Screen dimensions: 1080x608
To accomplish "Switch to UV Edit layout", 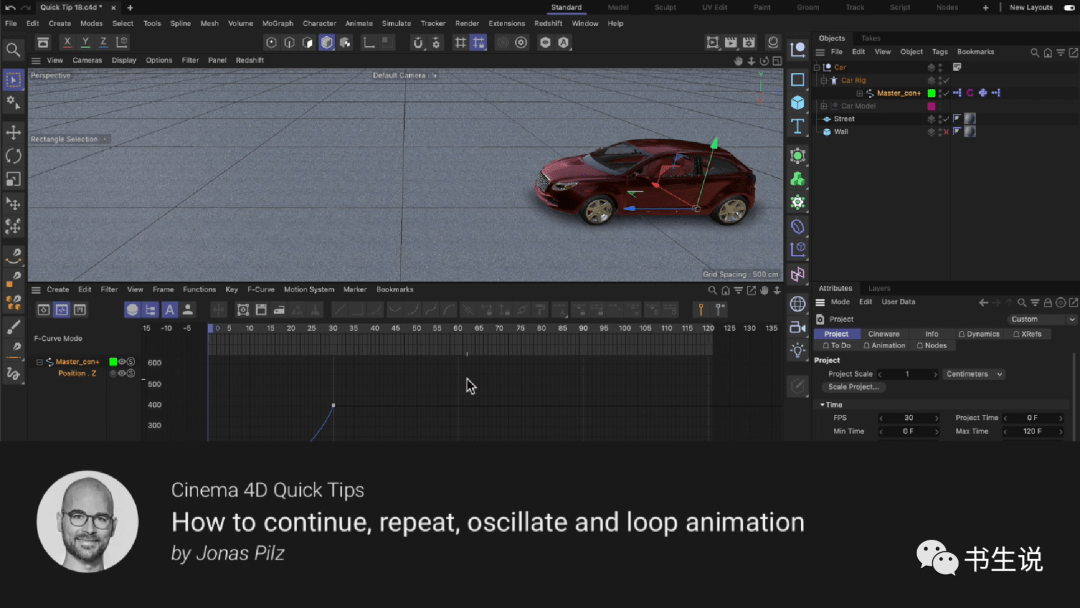I will point(714,8).
